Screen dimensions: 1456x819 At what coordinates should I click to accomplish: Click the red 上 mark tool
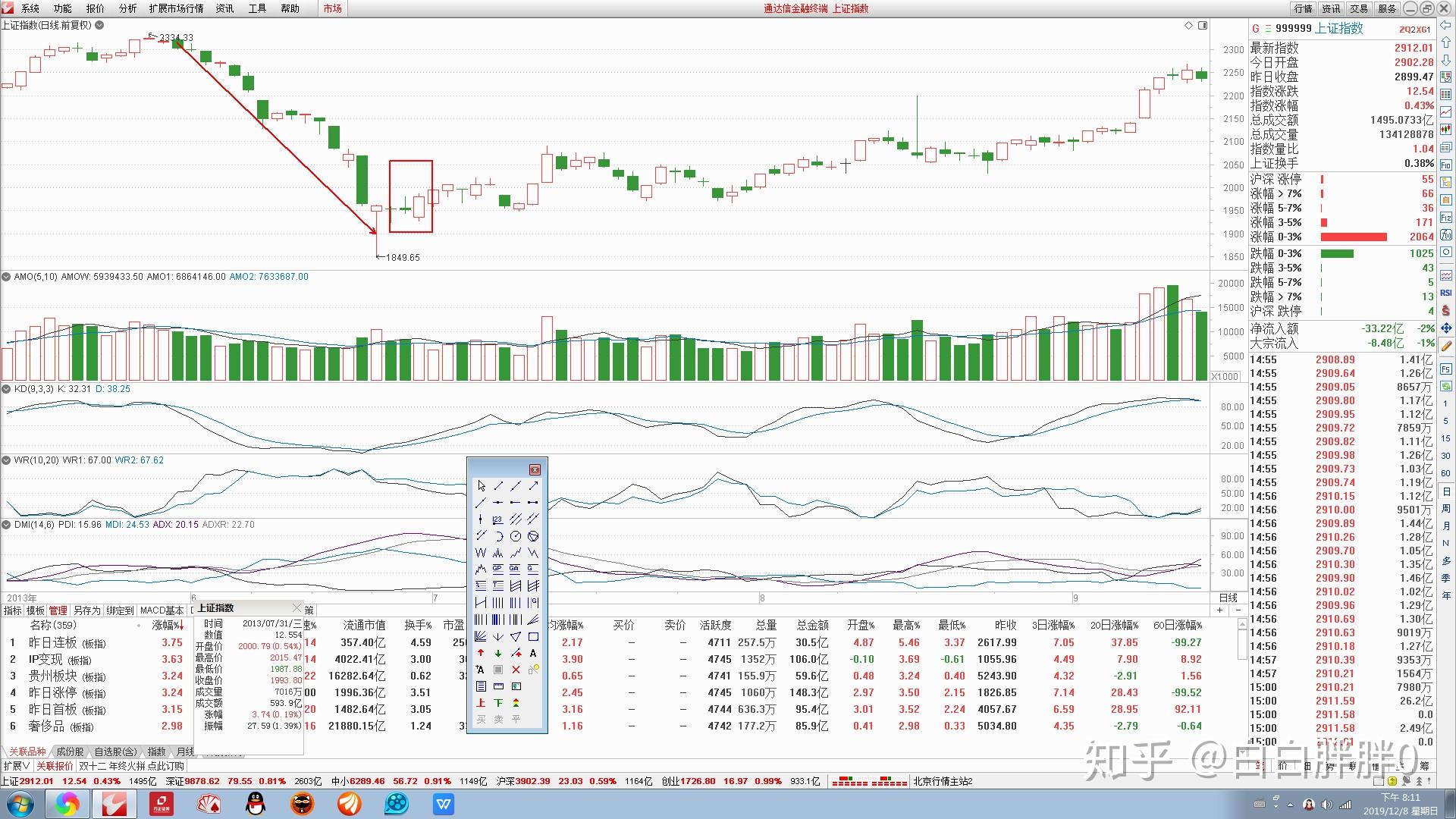tap(481, 703)
